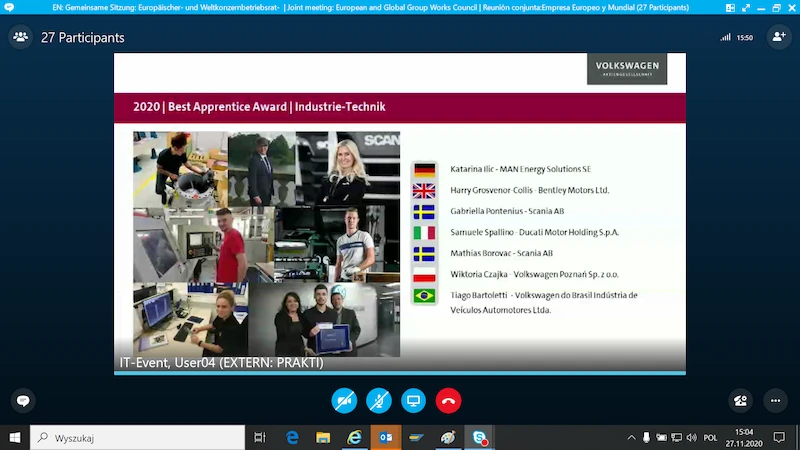The image size is (800, 450).
Task: Click the Swedish flag next to Mathias Borovac
Action: (424, 254)
